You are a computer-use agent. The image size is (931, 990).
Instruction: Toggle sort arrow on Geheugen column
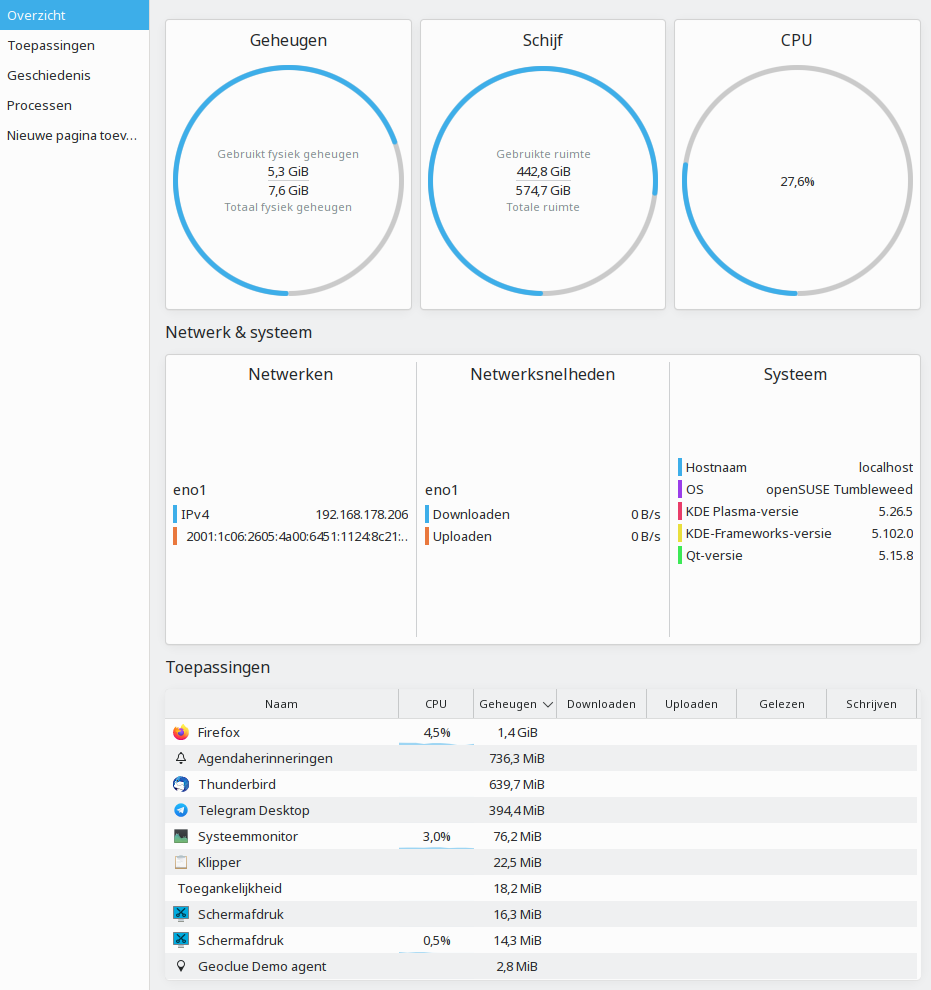[x=548, y=704]
